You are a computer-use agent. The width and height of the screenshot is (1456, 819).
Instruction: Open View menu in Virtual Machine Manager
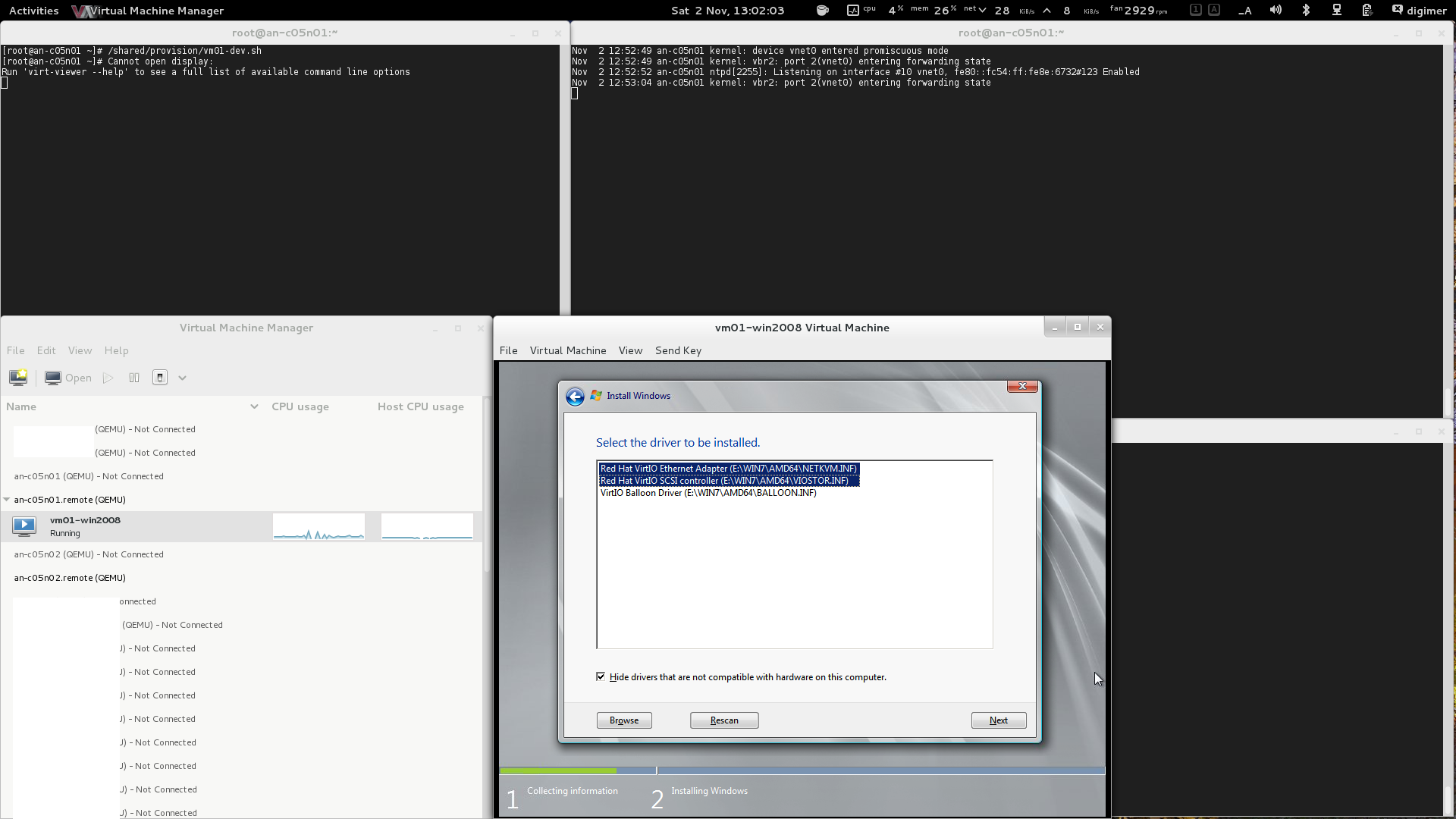pyautogui.click(x=80, y=350)
